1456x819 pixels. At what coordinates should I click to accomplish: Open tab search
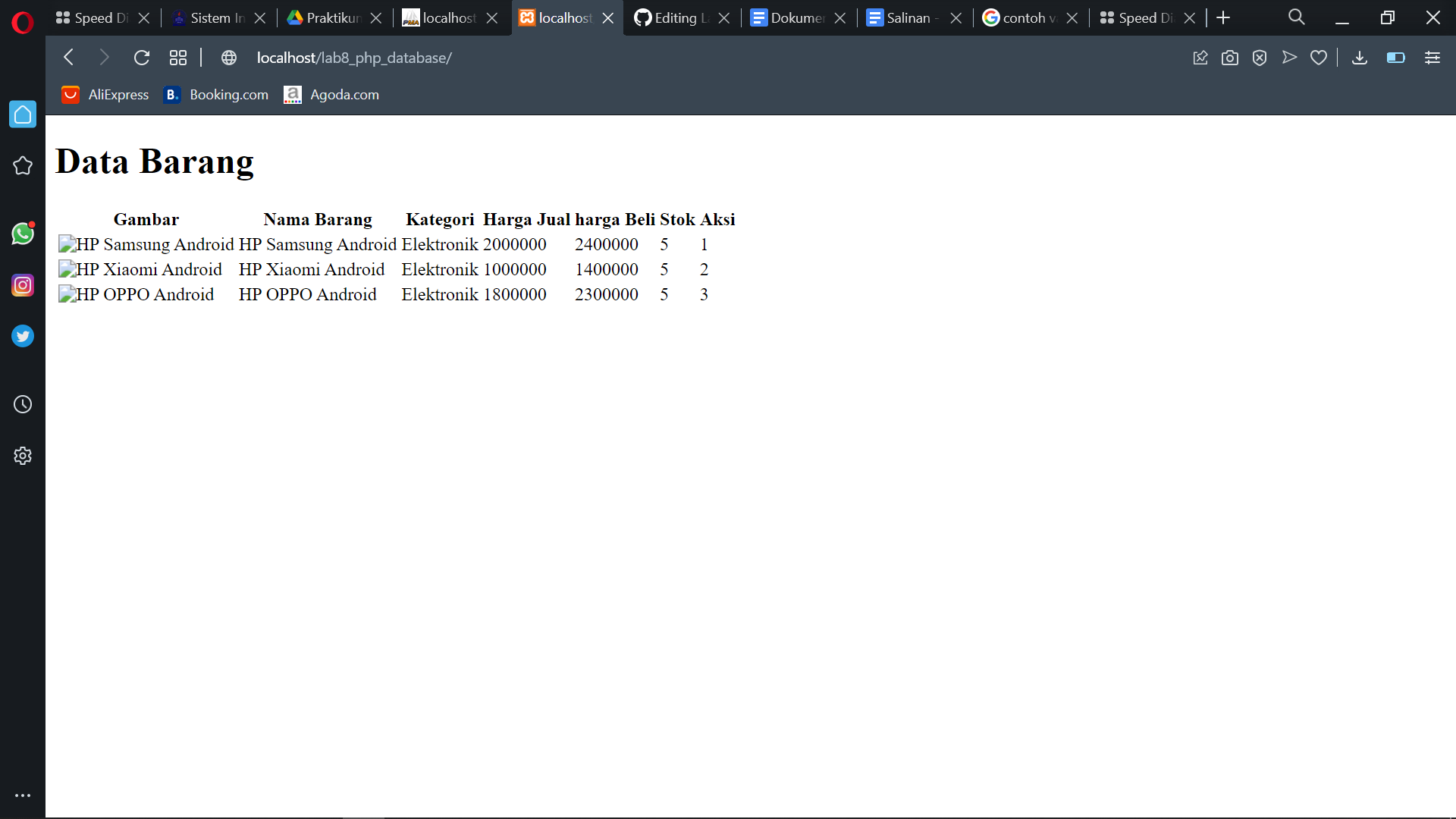click(1296, 17)
